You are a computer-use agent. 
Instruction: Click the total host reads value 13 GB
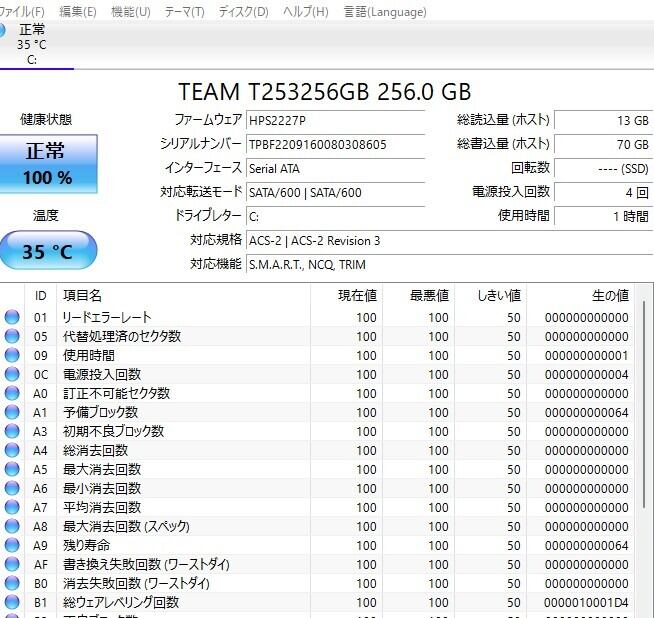point(603,121)
